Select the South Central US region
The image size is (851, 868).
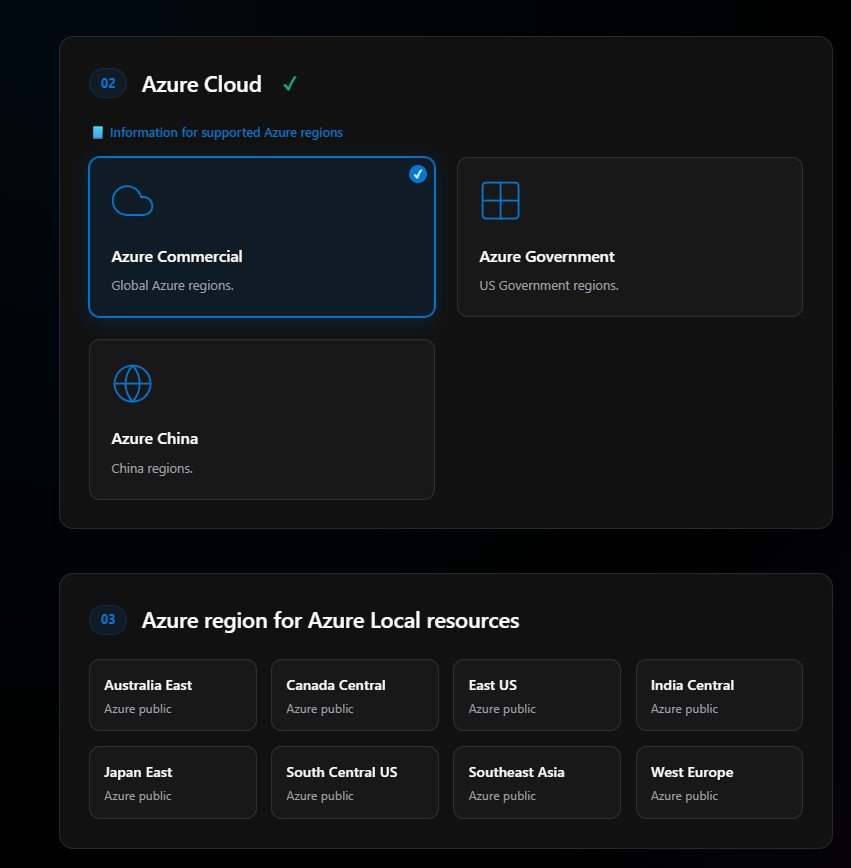pyautogui.click(x=354, y=782)
